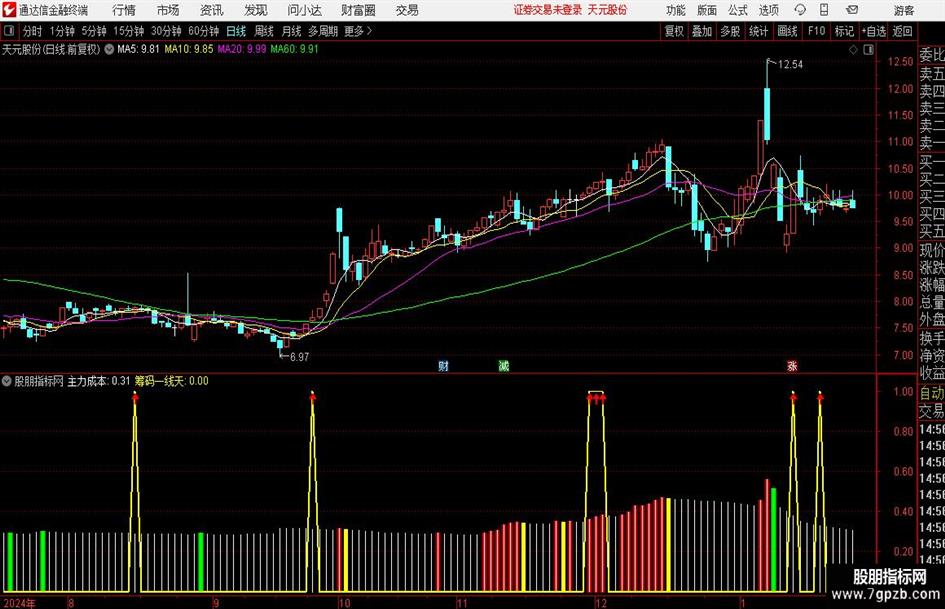This screenshot has height=609, width=945.
Task: Click the red 涨 marker on chart
Action: pyautogui.click(x=792, y=366)
